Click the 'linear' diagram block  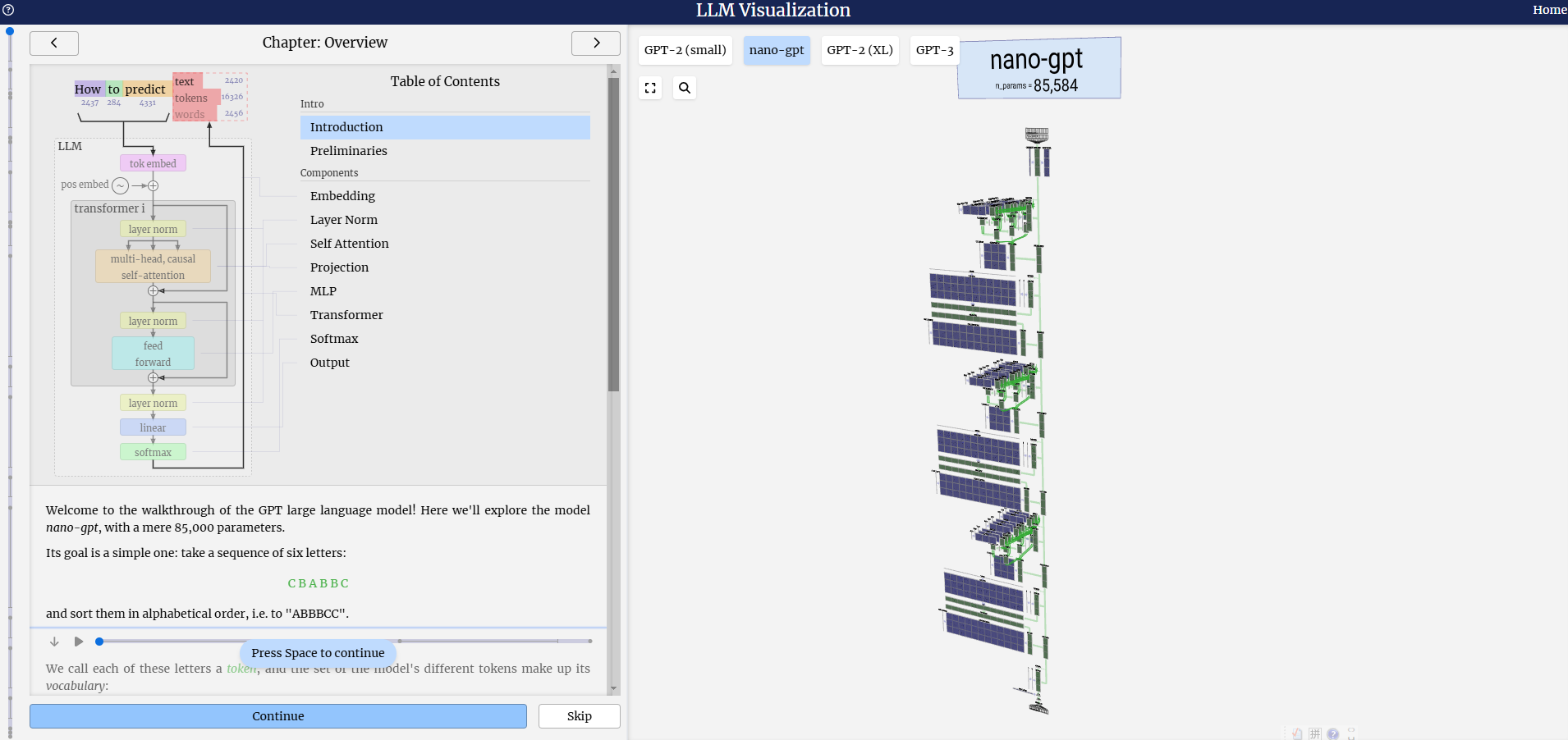pyautogui.click(x=153, y=427)
